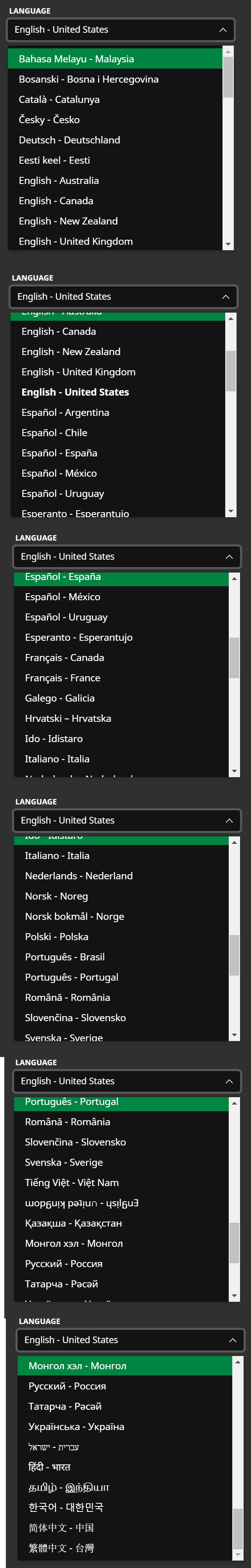Viewport: 251px width, 1568px height.
Task: Pick Español - Argentina from the list
Action: [117, 413]
